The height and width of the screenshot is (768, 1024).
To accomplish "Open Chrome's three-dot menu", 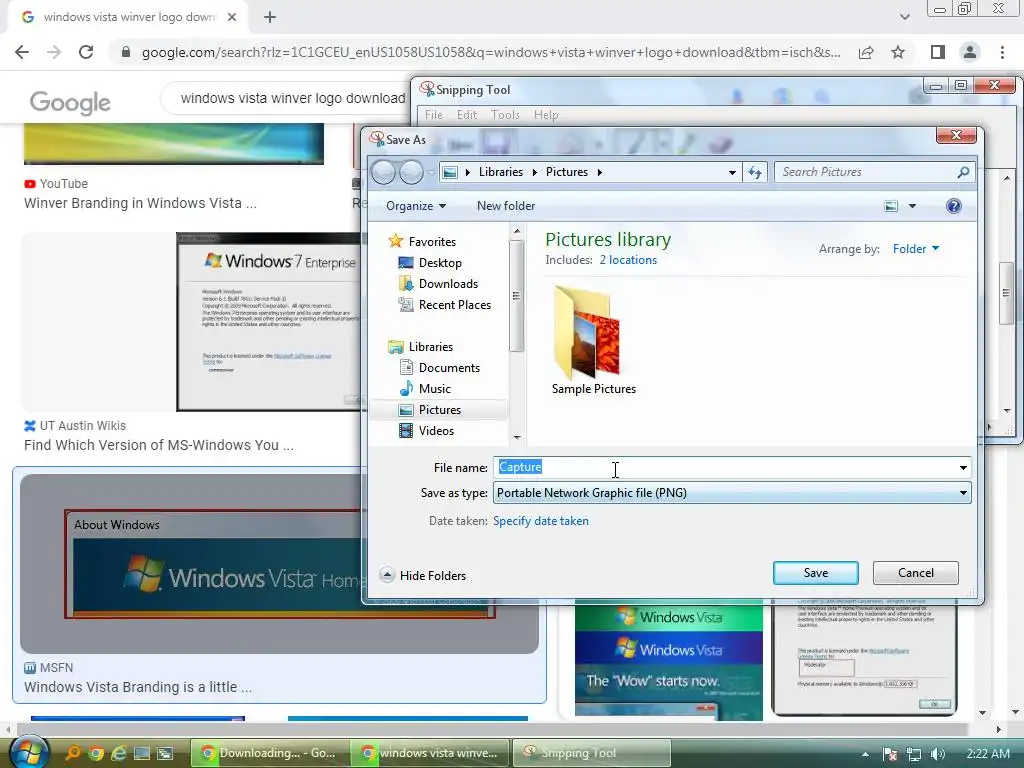I will click(x=1002, y=52).
